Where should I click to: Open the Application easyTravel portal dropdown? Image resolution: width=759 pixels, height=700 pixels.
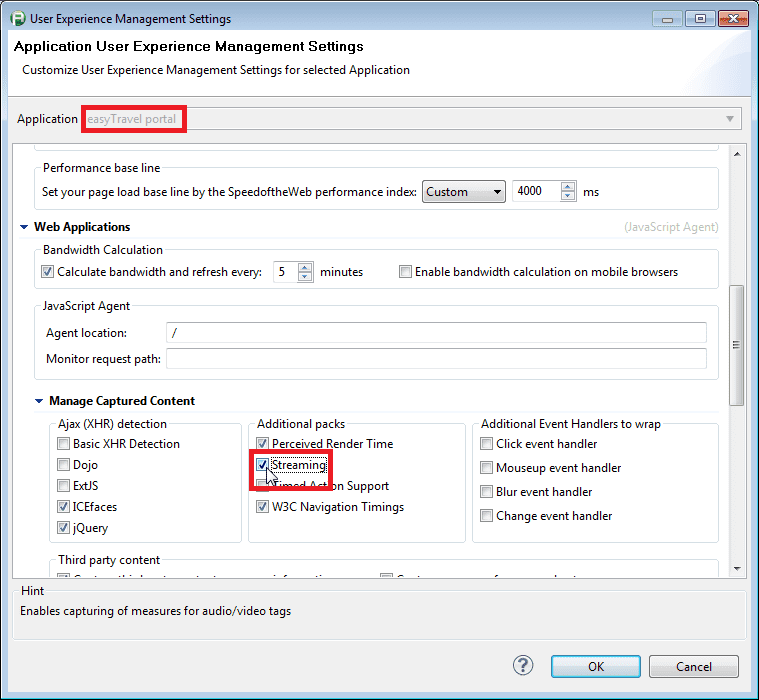click(x=412, y=119)
